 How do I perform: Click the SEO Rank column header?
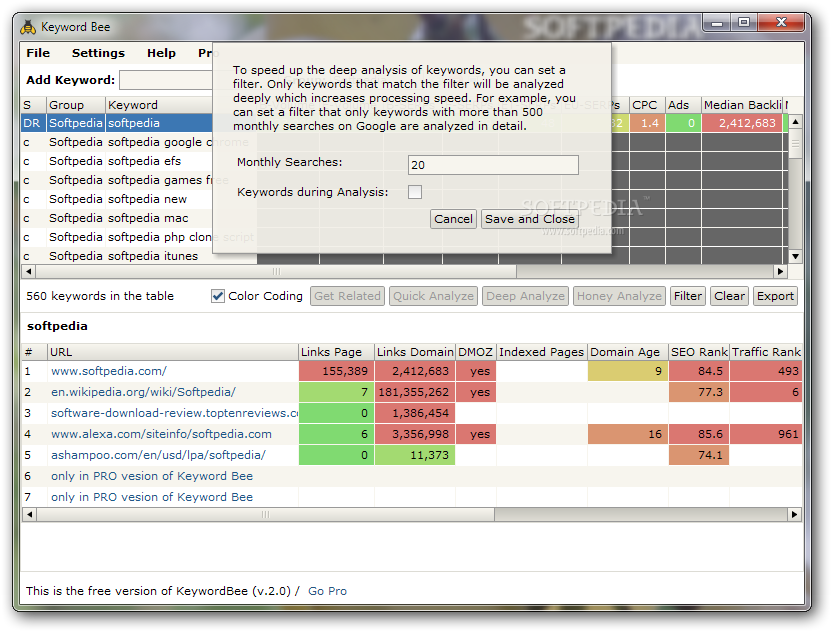pyautogui.click(x=699, y=352)
